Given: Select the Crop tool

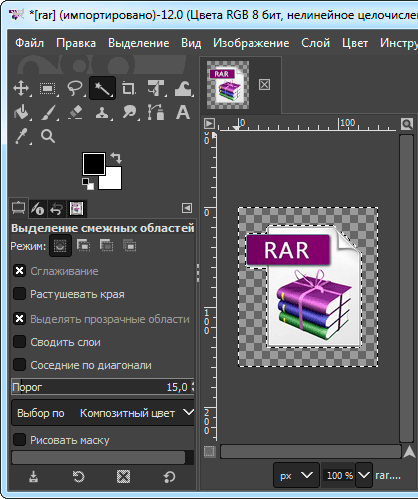Looking at the screenshot, I should (x=129, y=89).
